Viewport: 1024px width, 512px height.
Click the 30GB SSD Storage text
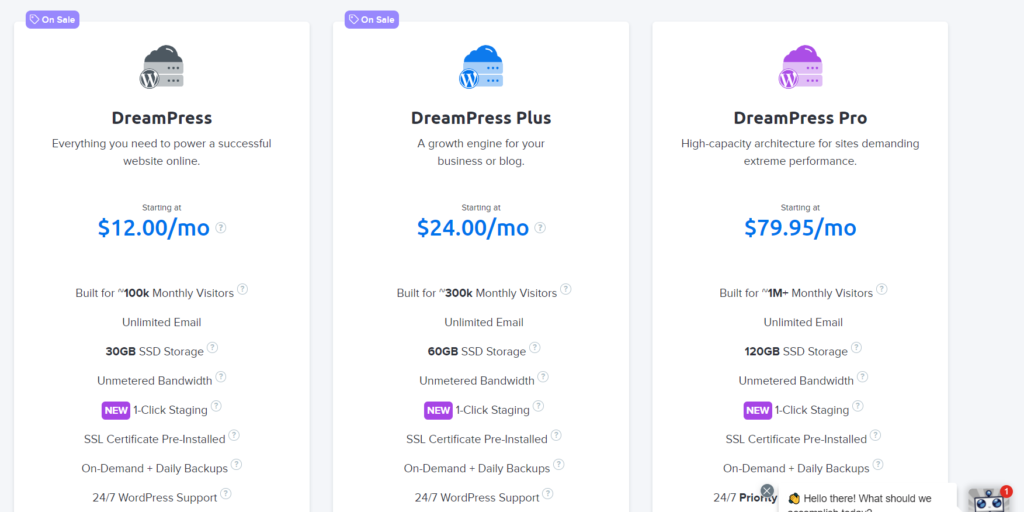(x=155, y=351)
